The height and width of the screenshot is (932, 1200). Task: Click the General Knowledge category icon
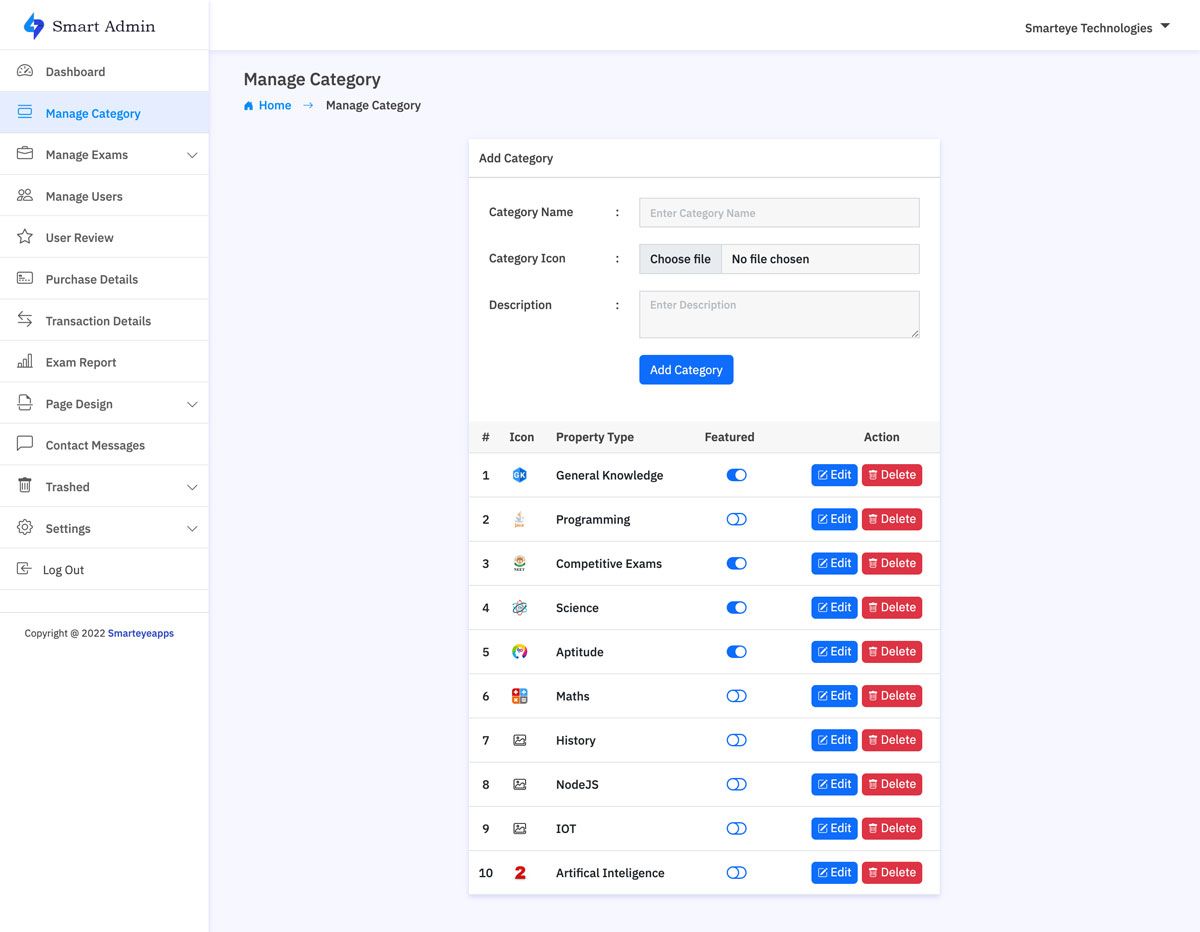click(x=519, y=475)
